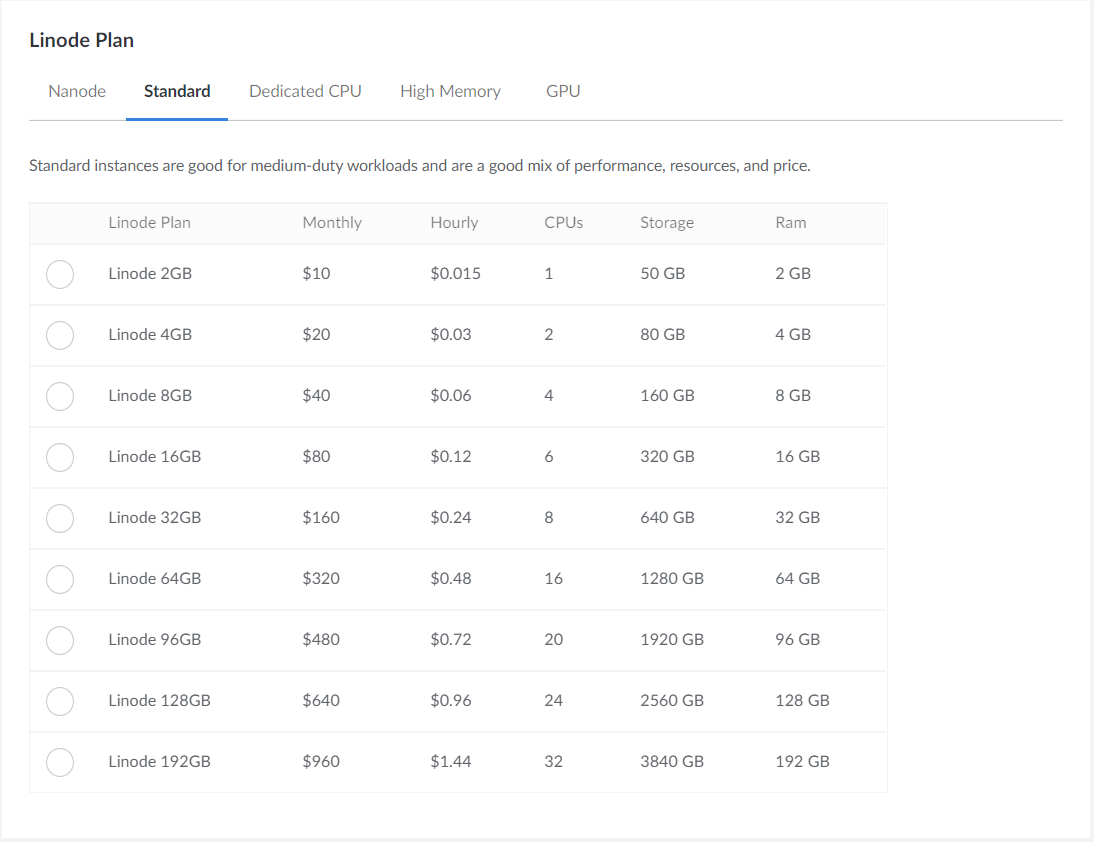Image resolution: width=1094 pixels, height=842 pixels.
Task: Open the High Memory tab
Action: coord(450,92)
